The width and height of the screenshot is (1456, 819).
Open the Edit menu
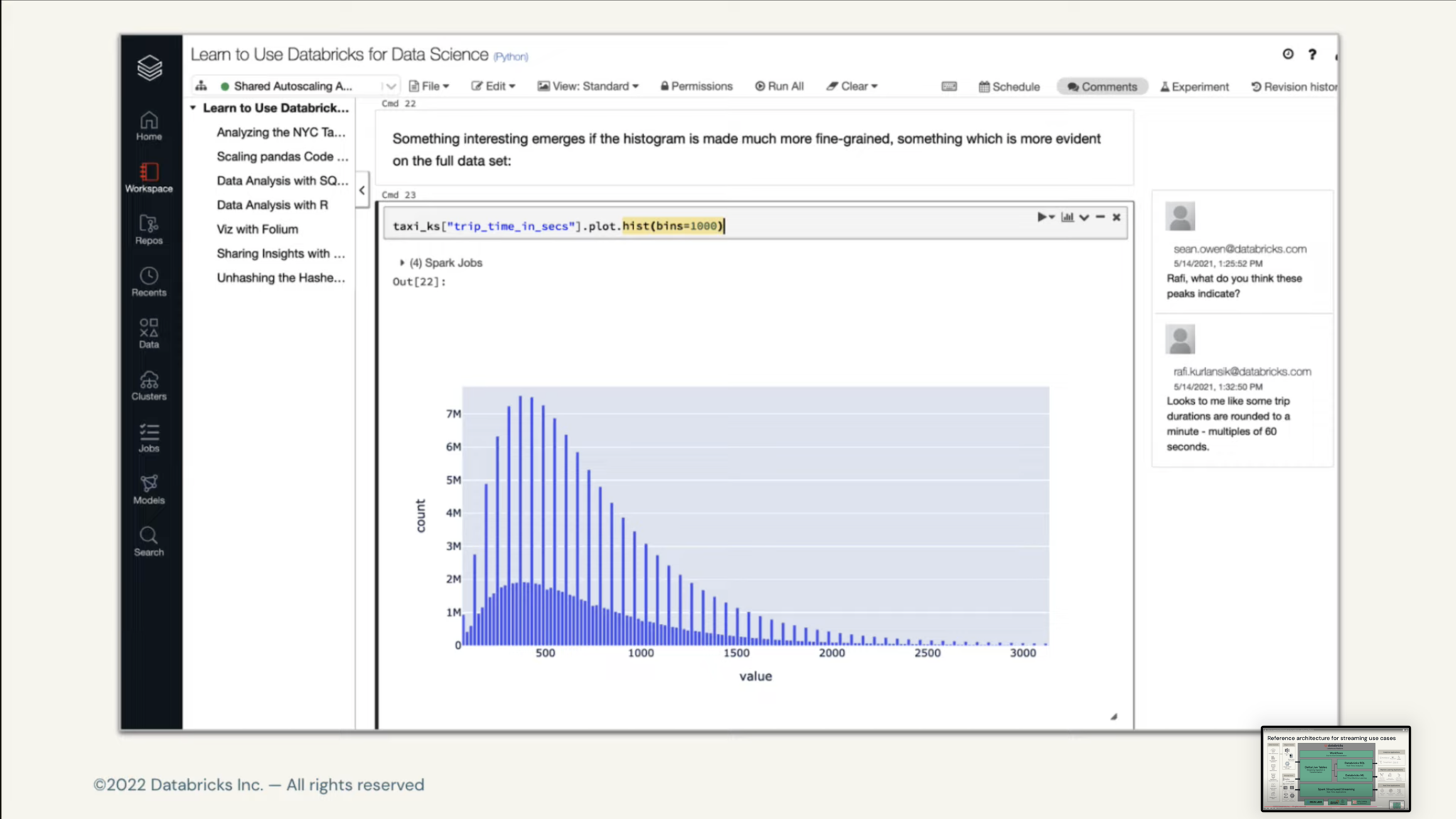pos(493,86)
